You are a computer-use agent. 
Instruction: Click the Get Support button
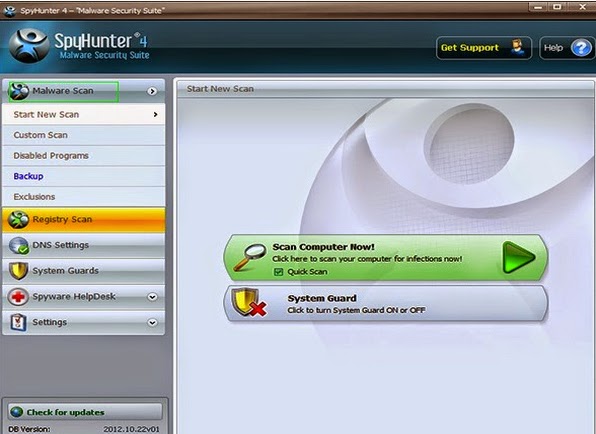pos(484,48)
